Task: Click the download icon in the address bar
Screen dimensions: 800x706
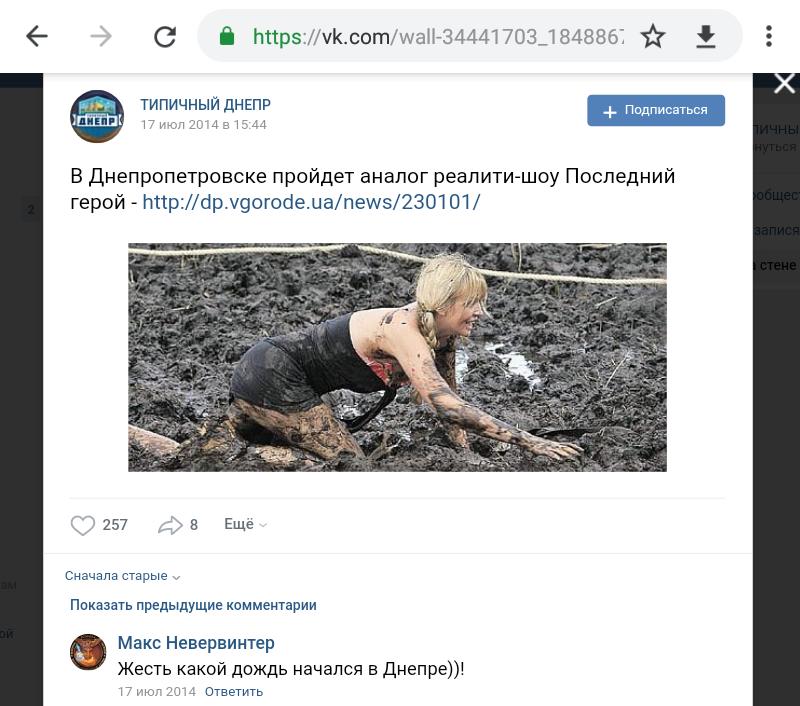Action: point(706,37)
